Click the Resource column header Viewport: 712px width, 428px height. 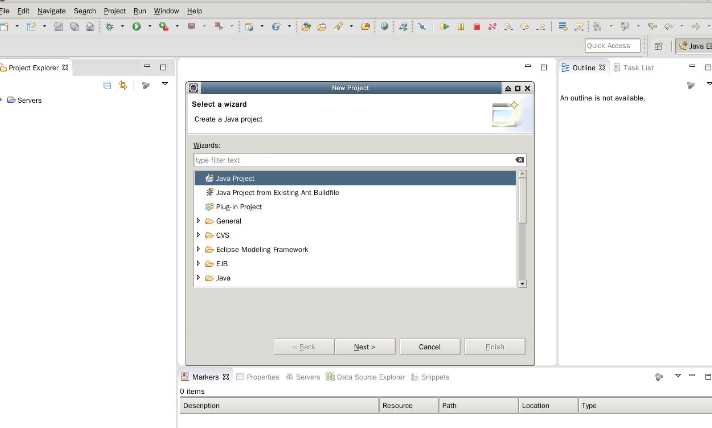(409, 405)
